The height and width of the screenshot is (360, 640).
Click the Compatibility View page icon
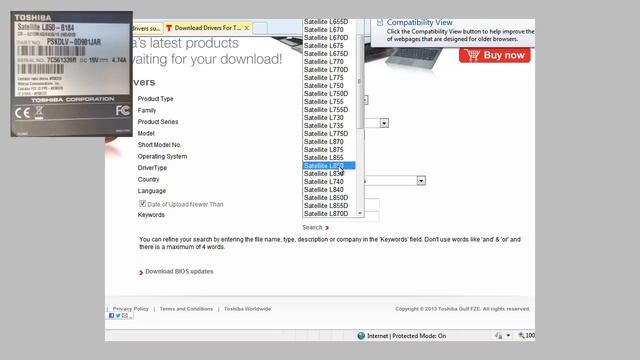pyautogui.click(x=380, y=22)
